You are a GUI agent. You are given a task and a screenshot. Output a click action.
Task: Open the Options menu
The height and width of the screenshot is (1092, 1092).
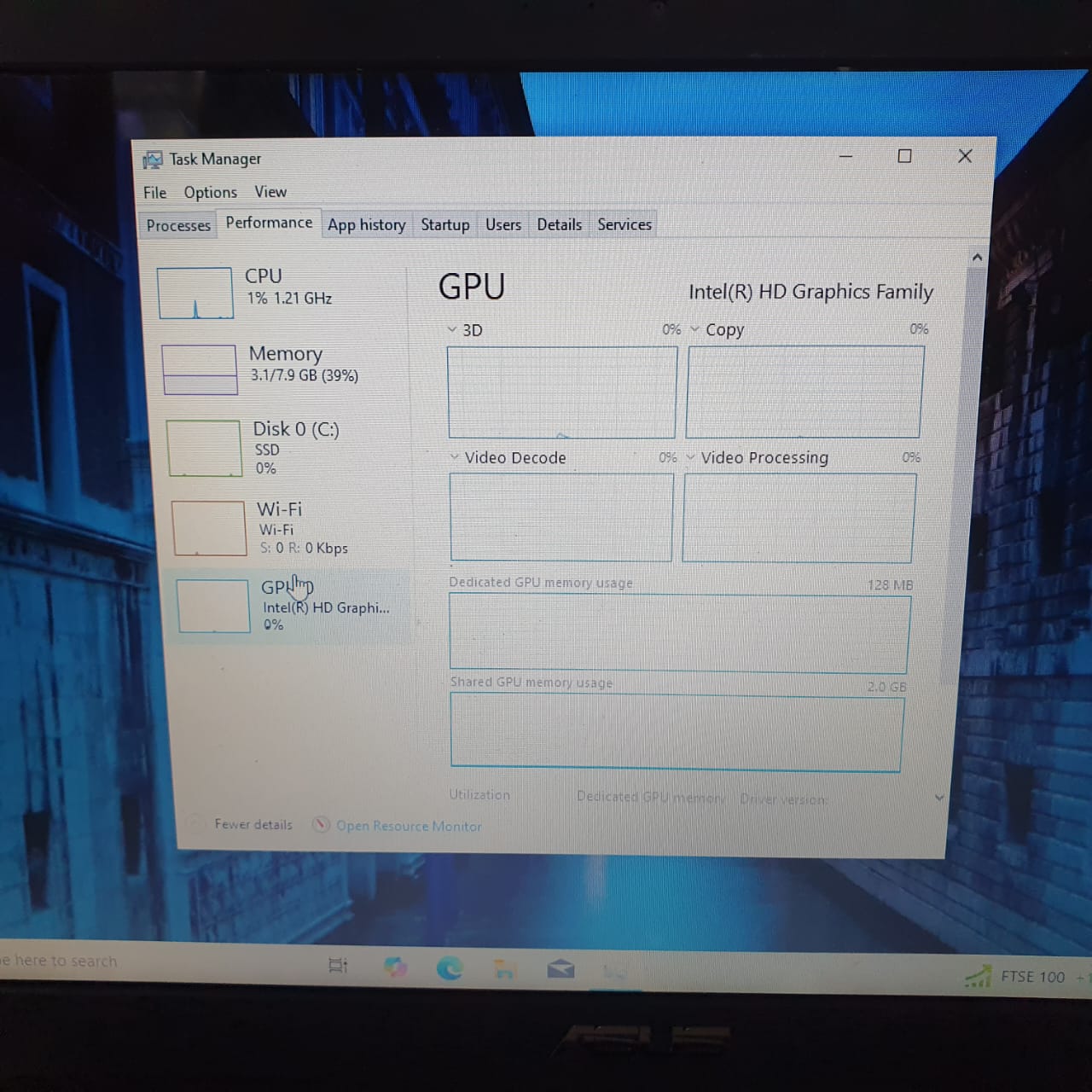click(x=210, y=193)
